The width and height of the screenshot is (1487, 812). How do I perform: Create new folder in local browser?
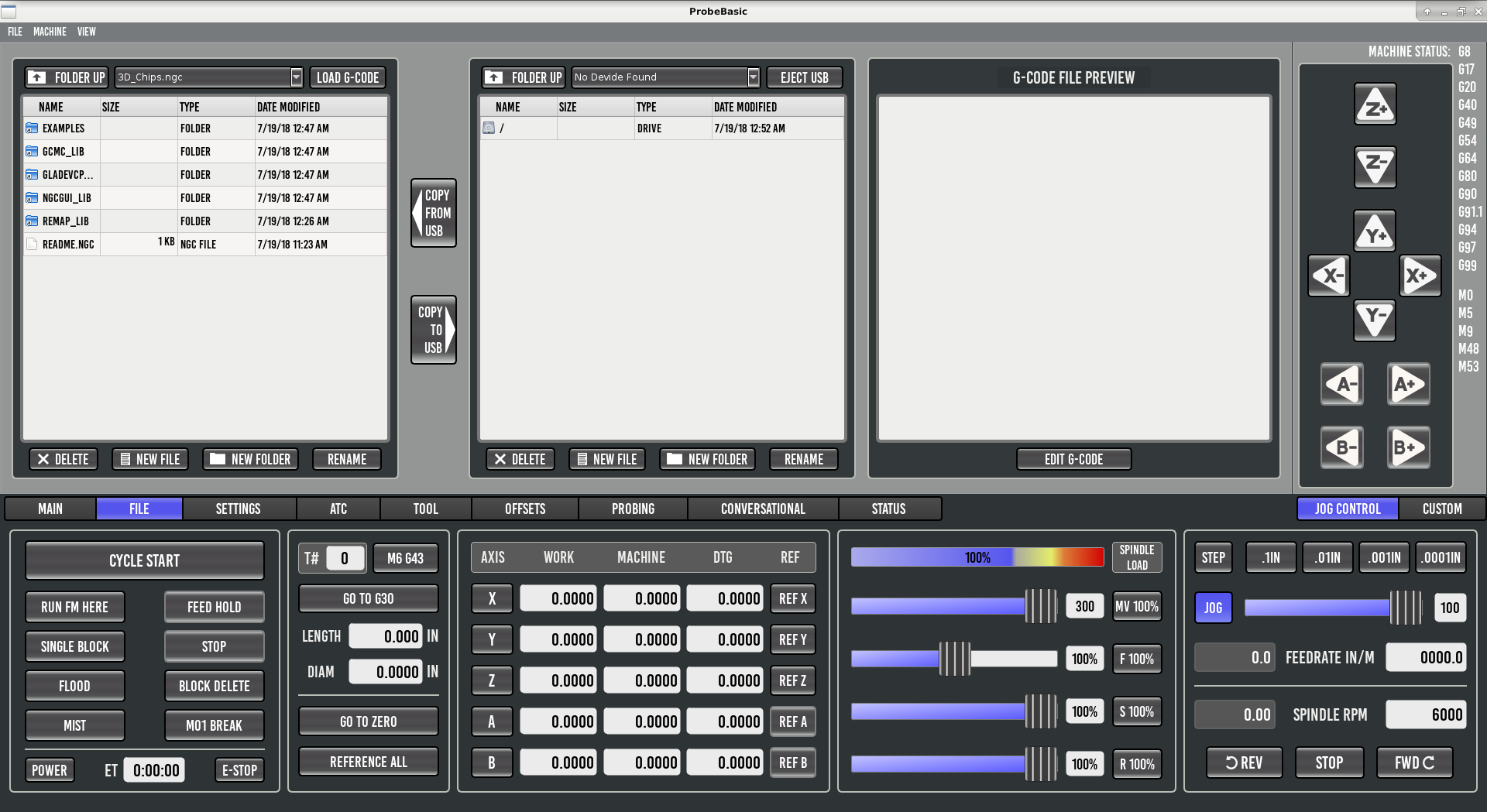[x=250, y=459]
